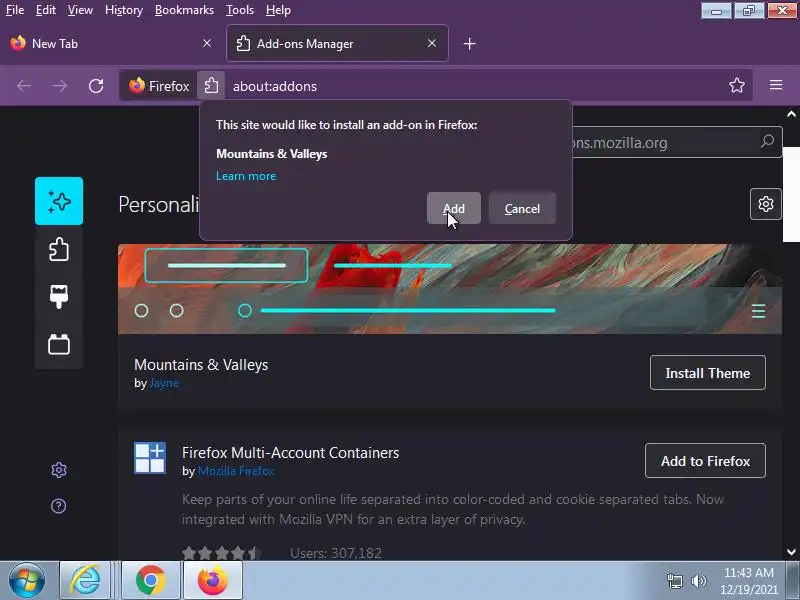
Task: Open the Themes brush sidebar category
Action: pyautogui.click(x=59, y=296)
